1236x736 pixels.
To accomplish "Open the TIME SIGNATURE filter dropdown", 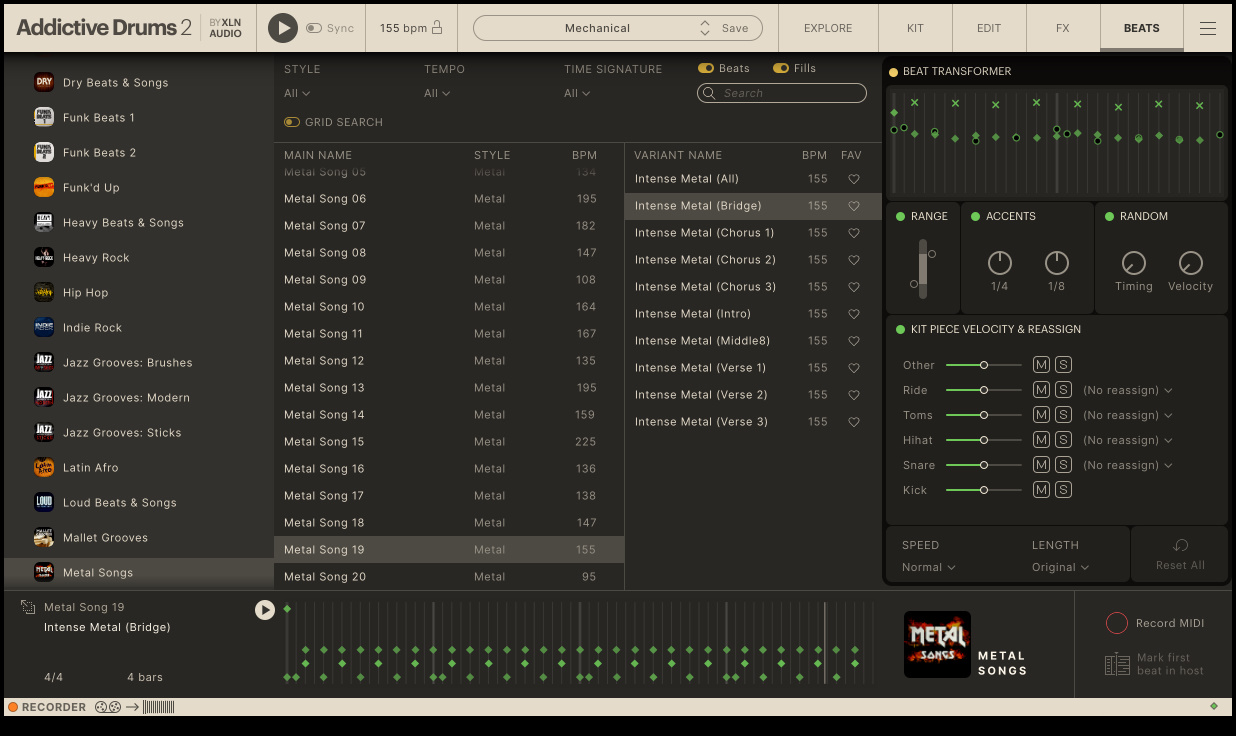I will pyautogui.click(x=577, y=93).
